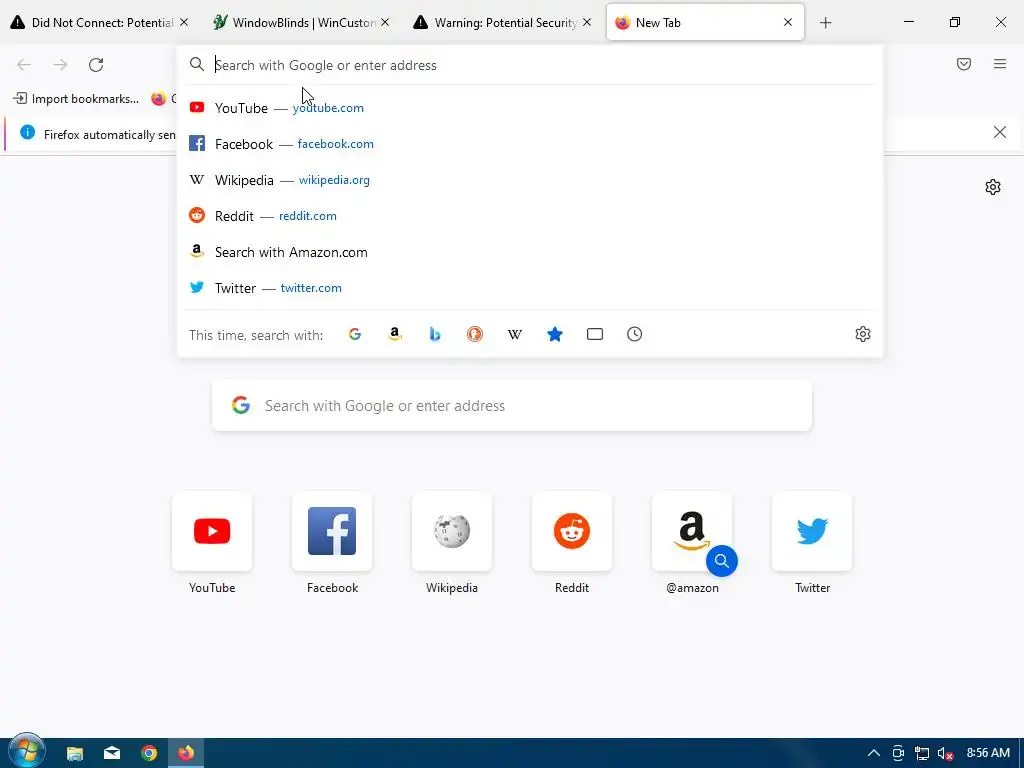Search this time with Bing icon
1024x768 pixels.
[x=435, y=334]
